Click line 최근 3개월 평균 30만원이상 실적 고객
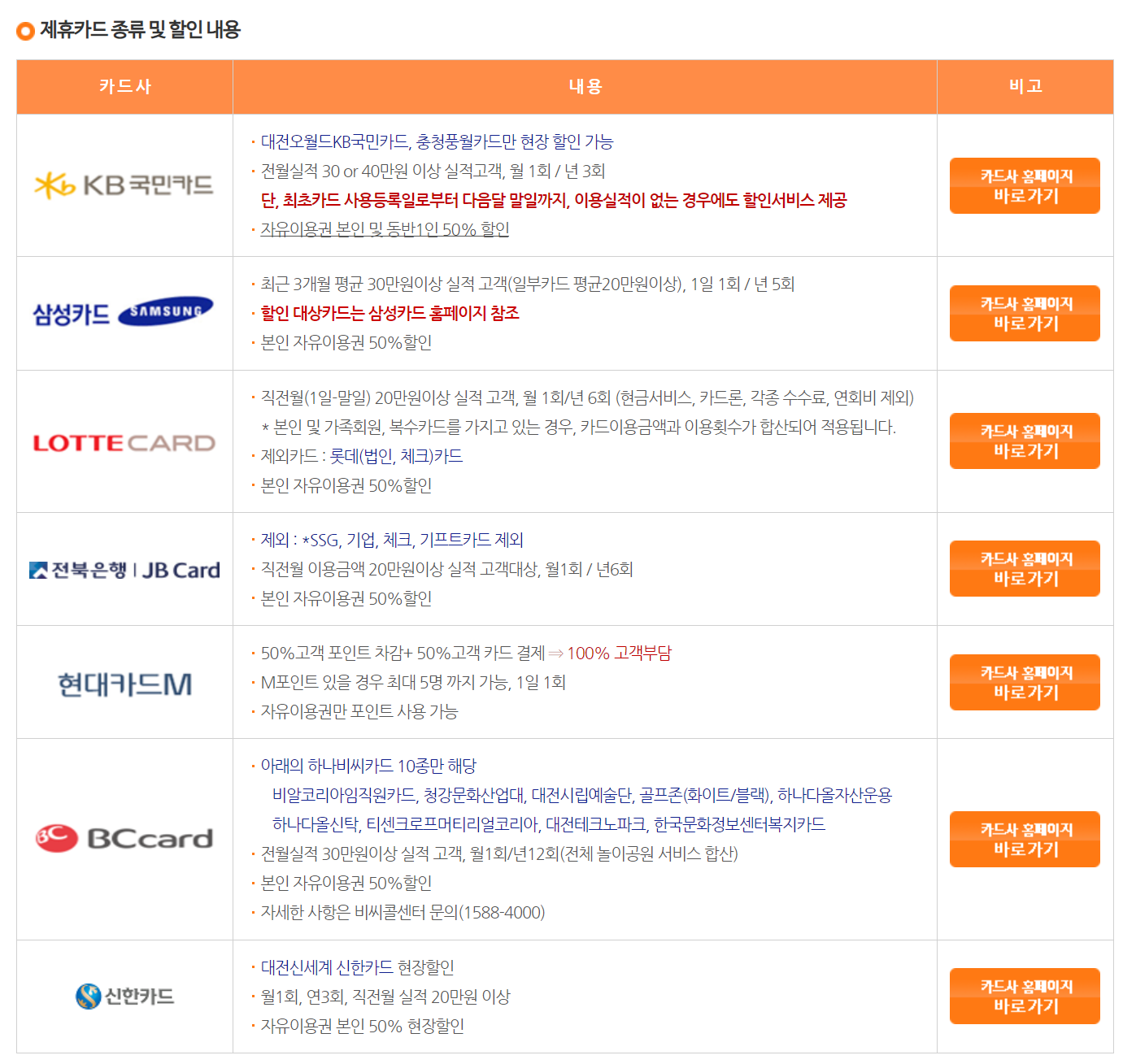 pyautogui.click(x=527, y=284)
